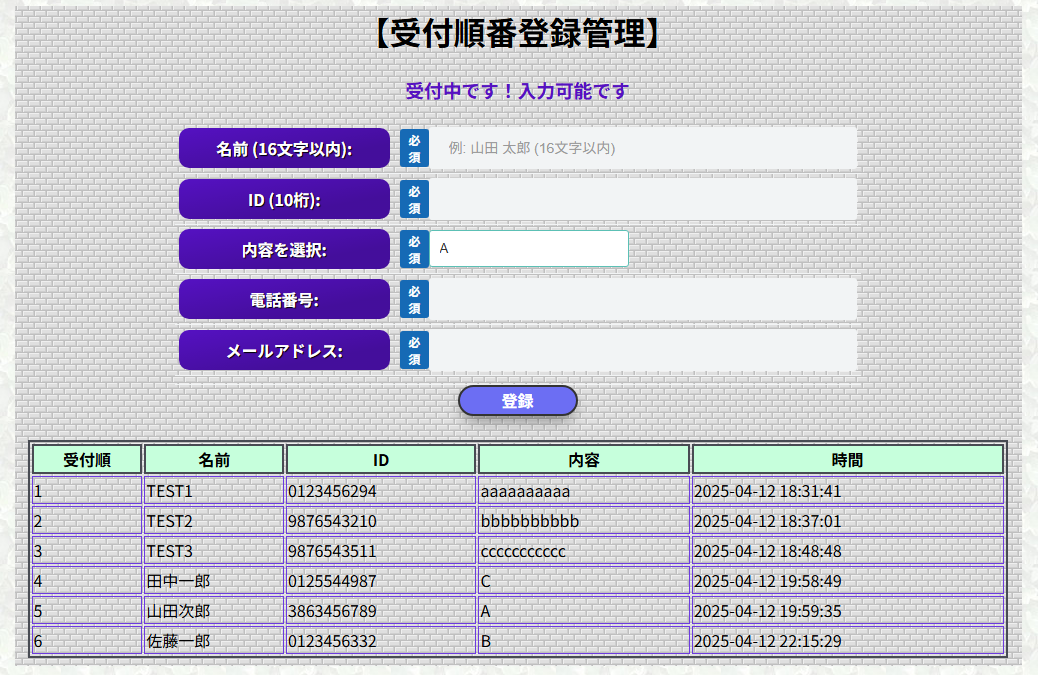Click the timestamp 2025-04-12 18:48:48 cell
The height and width of the screenshot is (675, 1038).
(847, 551)
